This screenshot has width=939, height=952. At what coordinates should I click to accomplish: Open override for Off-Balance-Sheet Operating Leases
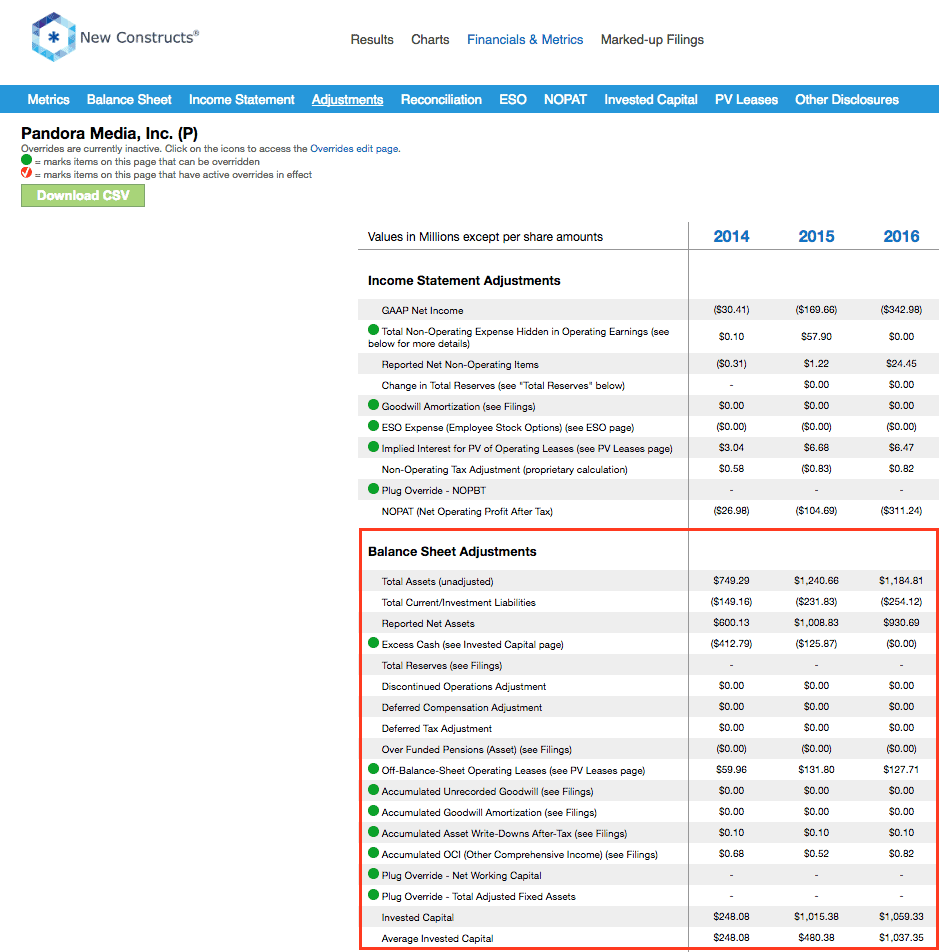click(x=373, y=769)
